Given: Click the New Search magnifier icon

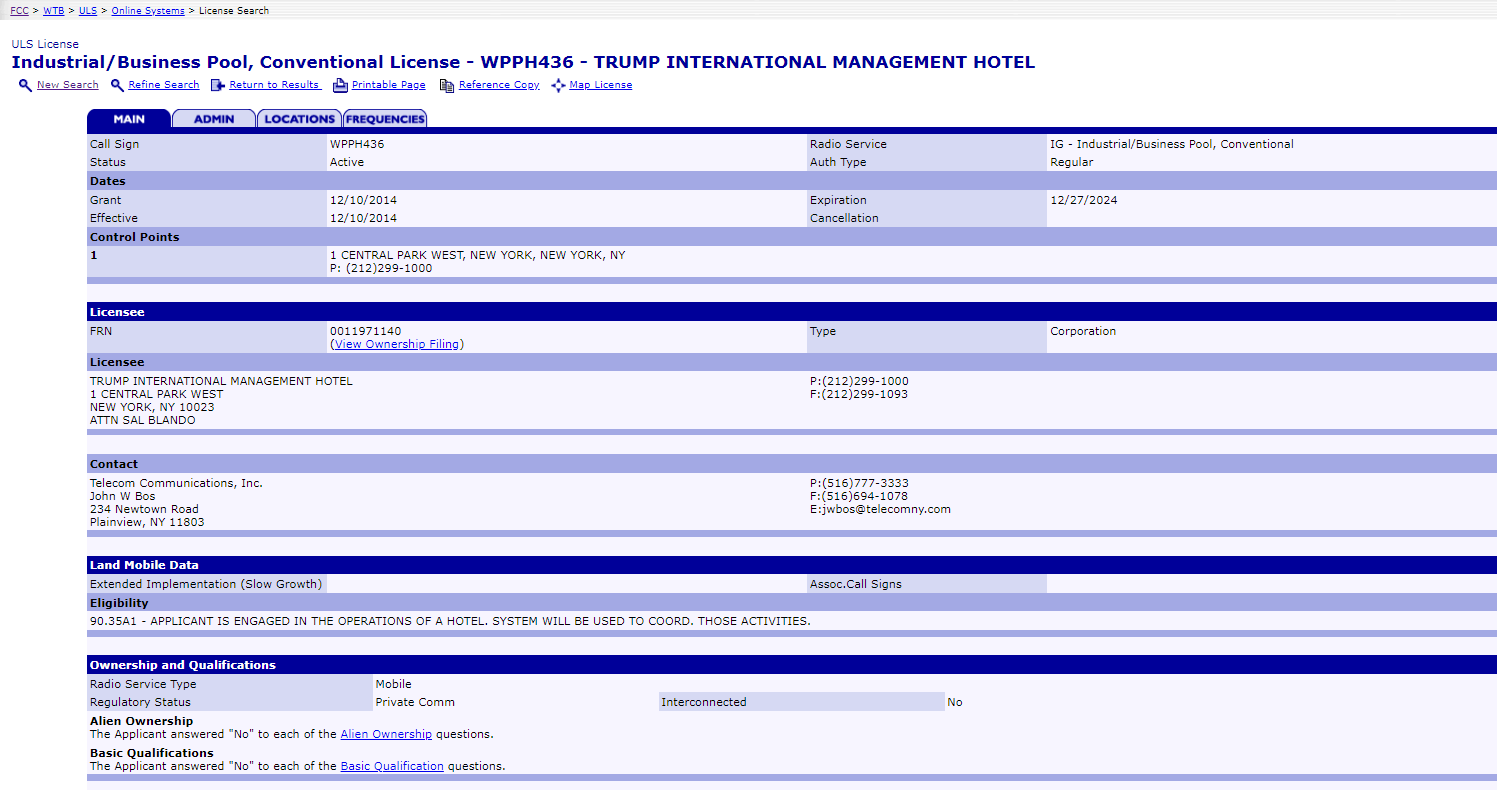Looking at the screenshot, I should [x=25, y=85].
